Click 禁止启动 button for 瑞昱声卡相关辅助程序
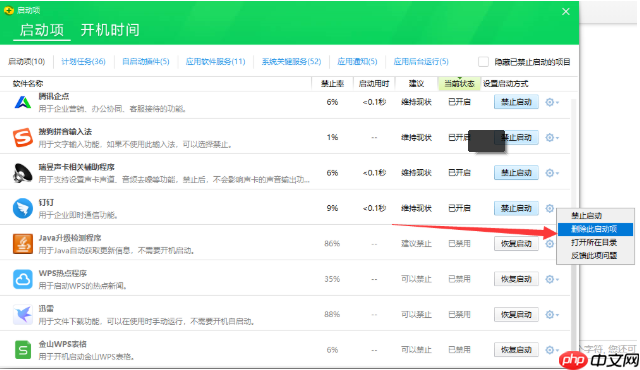This screenshot has height=370, width=640. (x=516, y=173)
